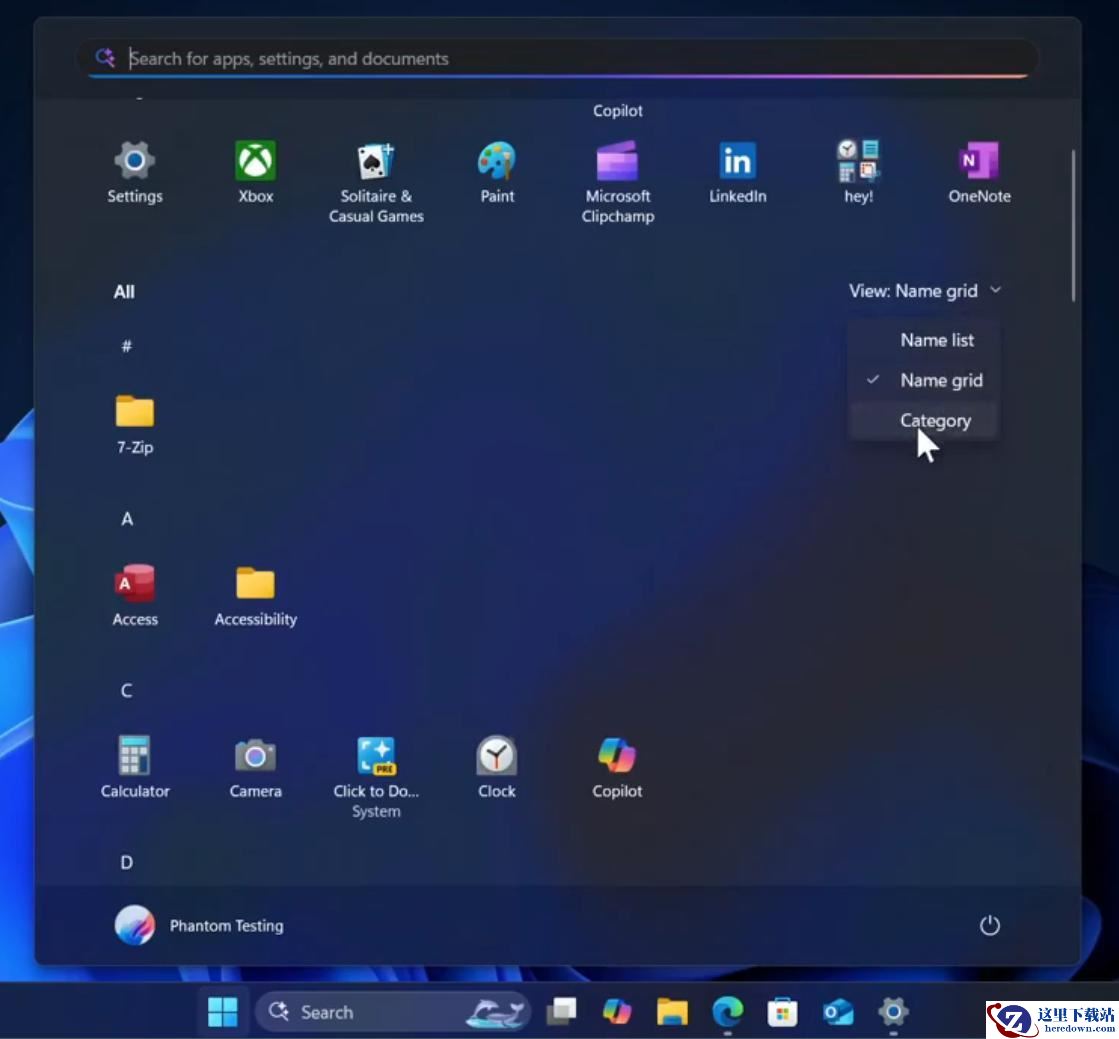Choose Category view option

click(x=923, y=421)
